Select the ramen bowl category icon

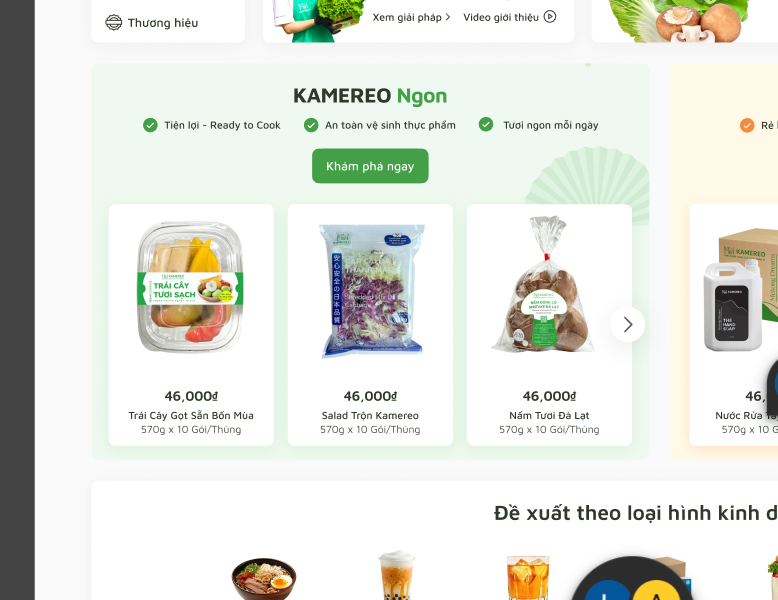tap(263, 579)
